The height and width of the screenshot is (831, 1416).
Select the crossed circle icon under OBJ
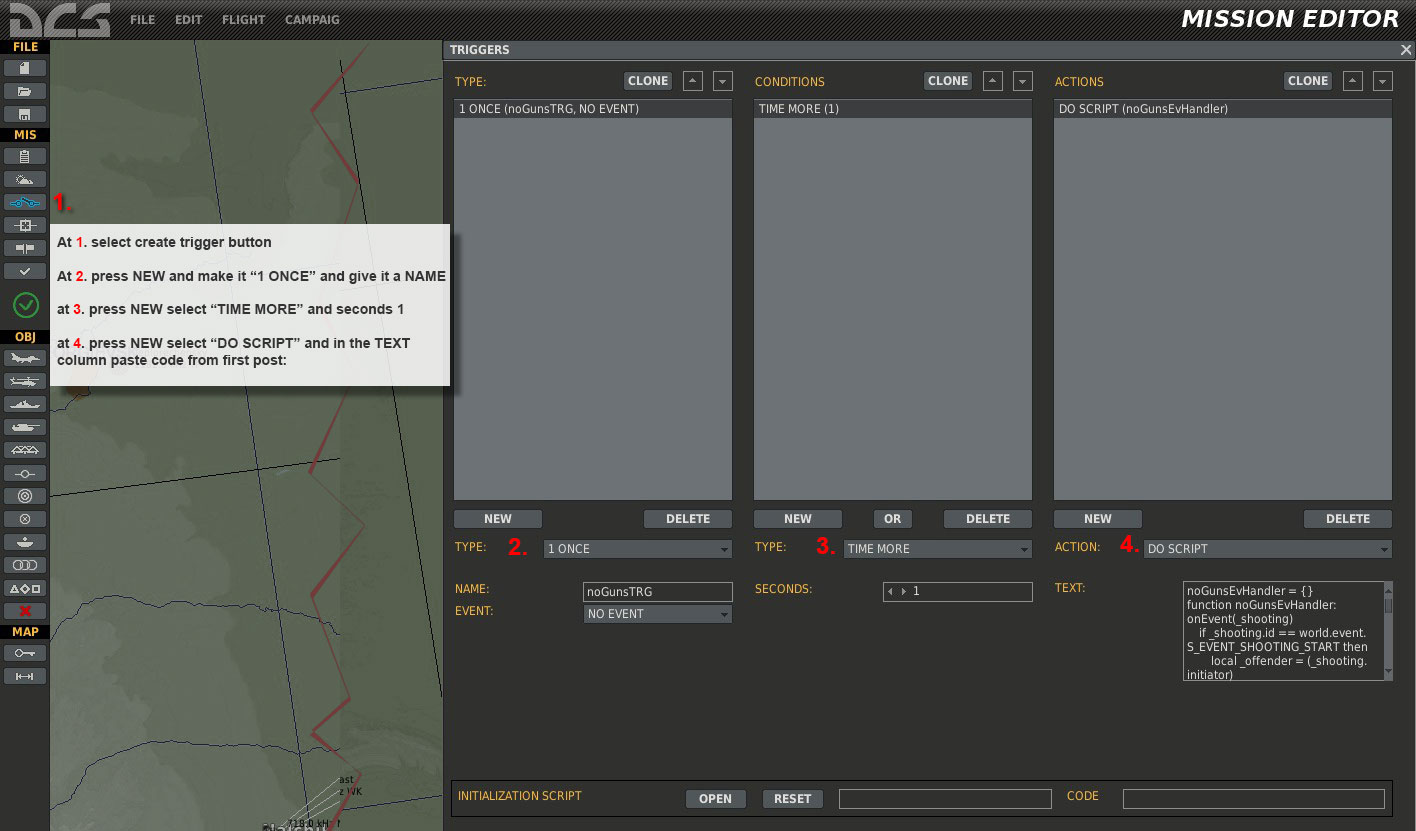(x=25, y=519)
